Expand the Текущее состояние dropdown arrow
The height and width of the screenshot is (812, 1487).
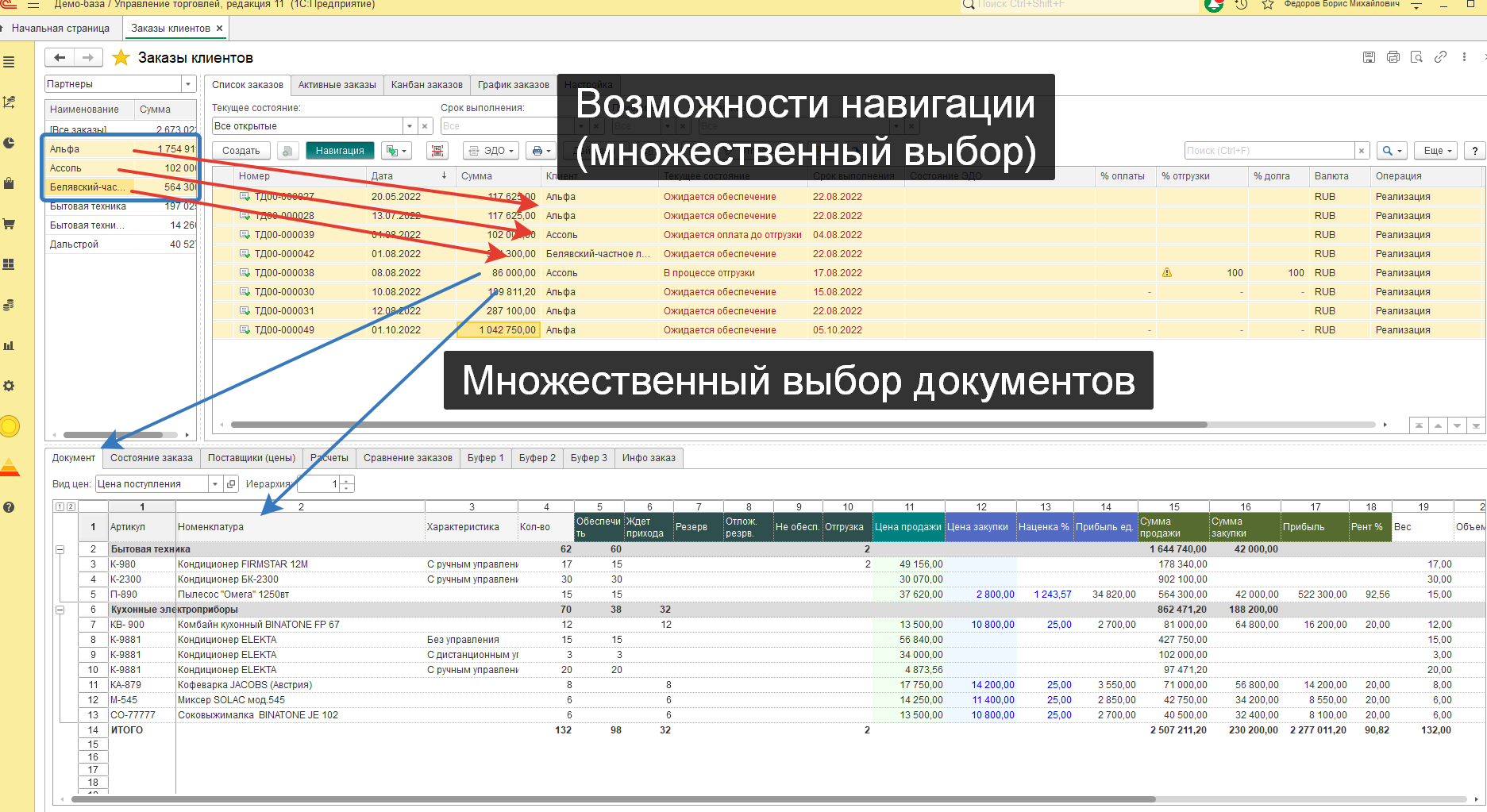[x=410, y=126]
